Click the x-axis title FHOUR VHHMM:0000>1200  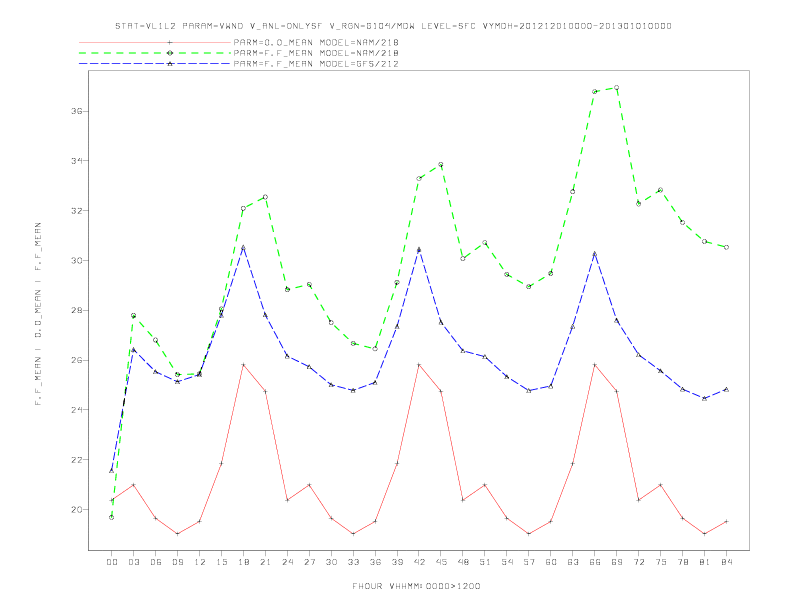[x=416, y=586]
